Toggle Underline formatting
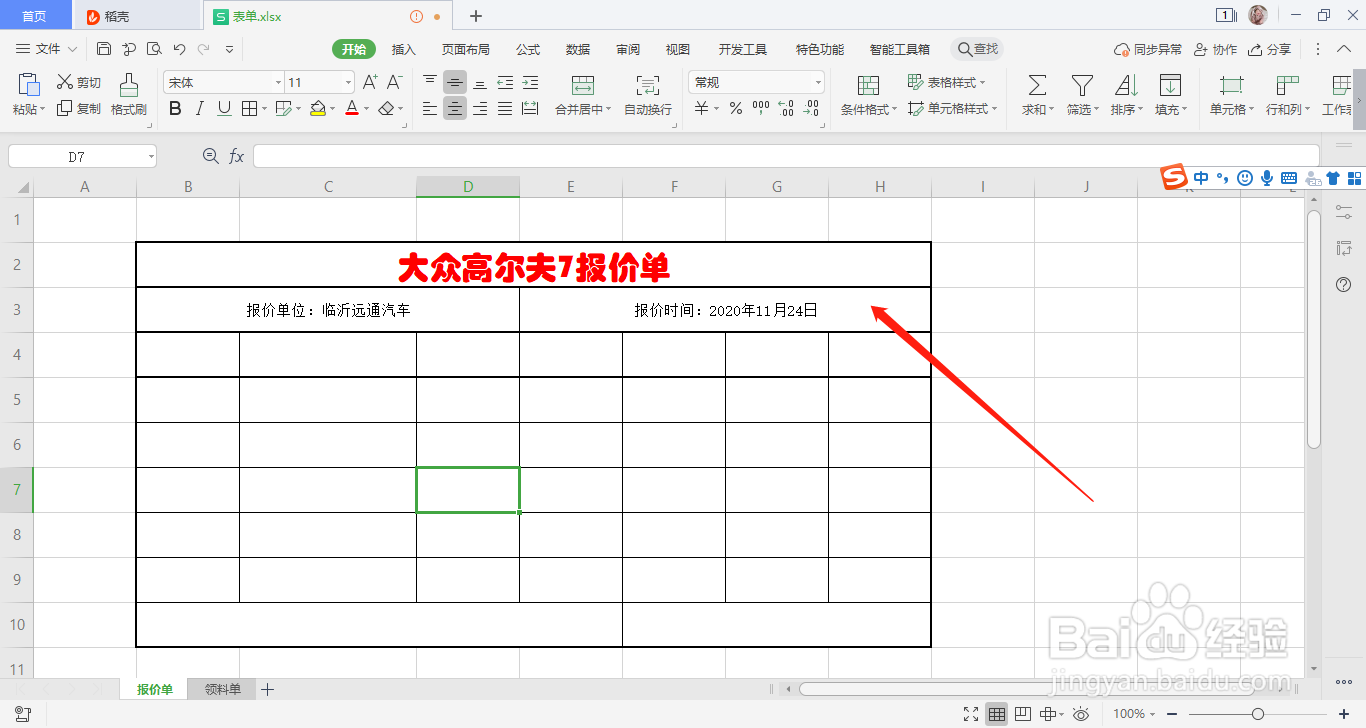Image resolution: width=1366 pixels, height=728 pixels. coord(224,108)
